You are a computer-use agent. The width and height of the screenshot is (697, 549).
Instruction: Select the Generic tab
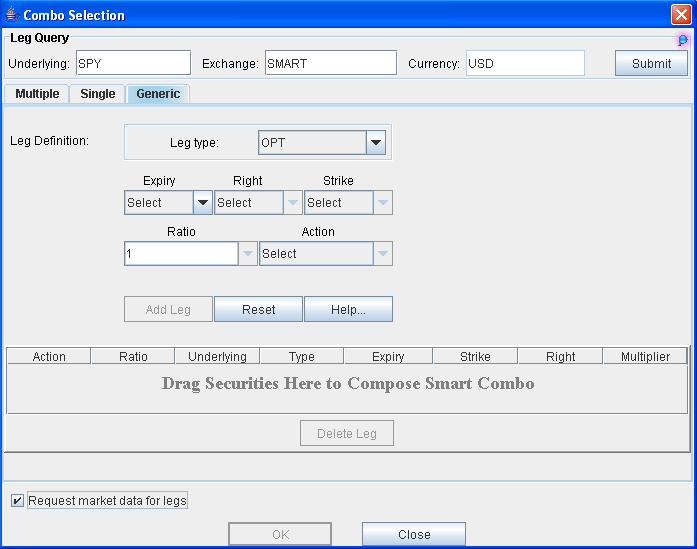[x=158, y=94]
